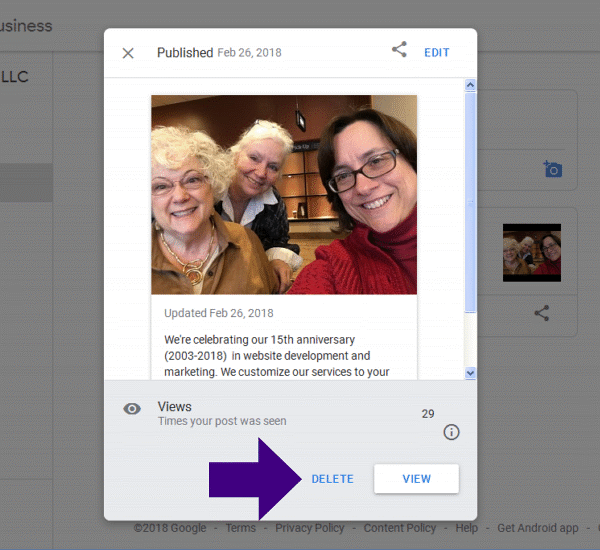The width and height of the screenshot is (600, 550).
Task: Click the share icon in dialog header
Action: click(399, 50)
